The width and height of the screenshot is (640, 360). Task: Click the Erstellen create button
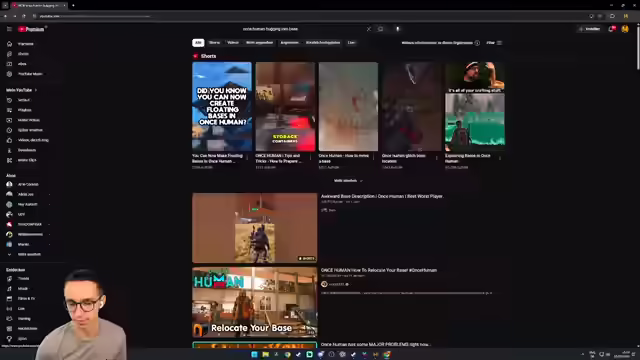click(x=589, y=29)
